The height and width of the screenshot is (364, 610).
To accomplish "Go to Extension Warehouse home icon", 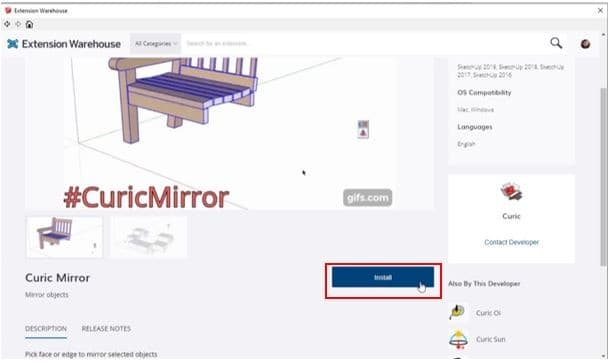I will click(x=29, y=24).
